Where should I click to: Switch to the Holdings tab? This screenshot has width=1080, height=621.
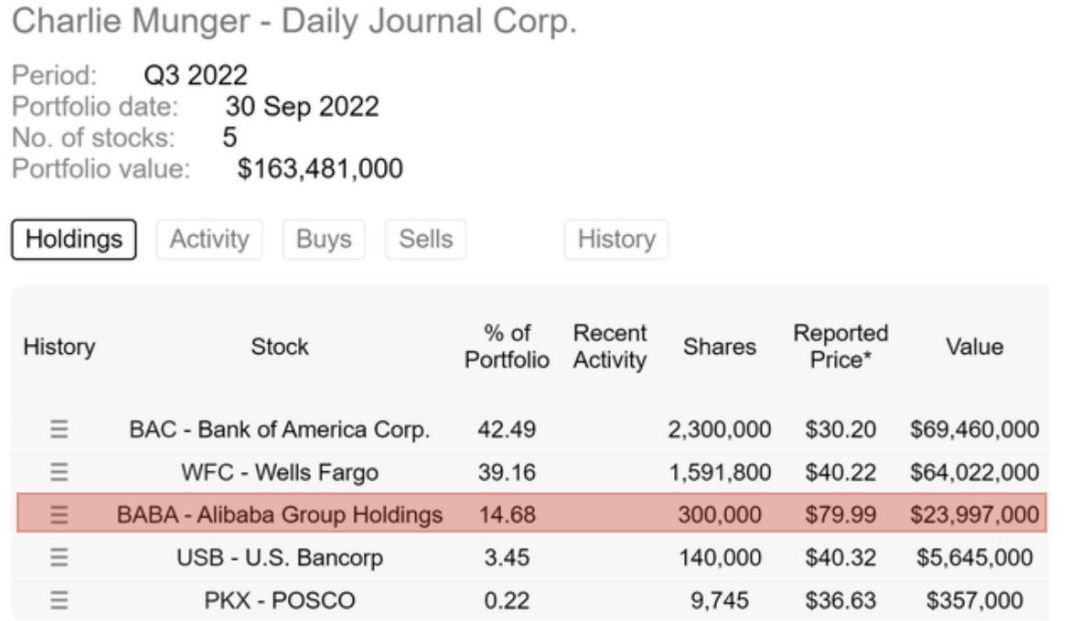[x=74, y=240]
